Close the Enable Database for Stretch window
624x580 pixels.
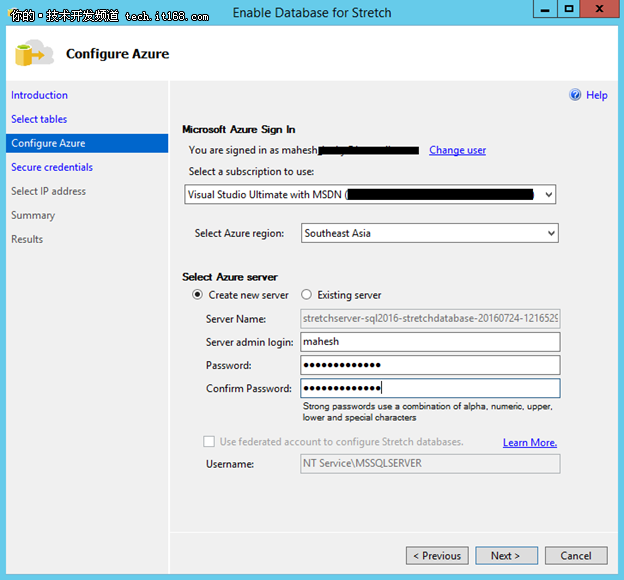point(599,9)
